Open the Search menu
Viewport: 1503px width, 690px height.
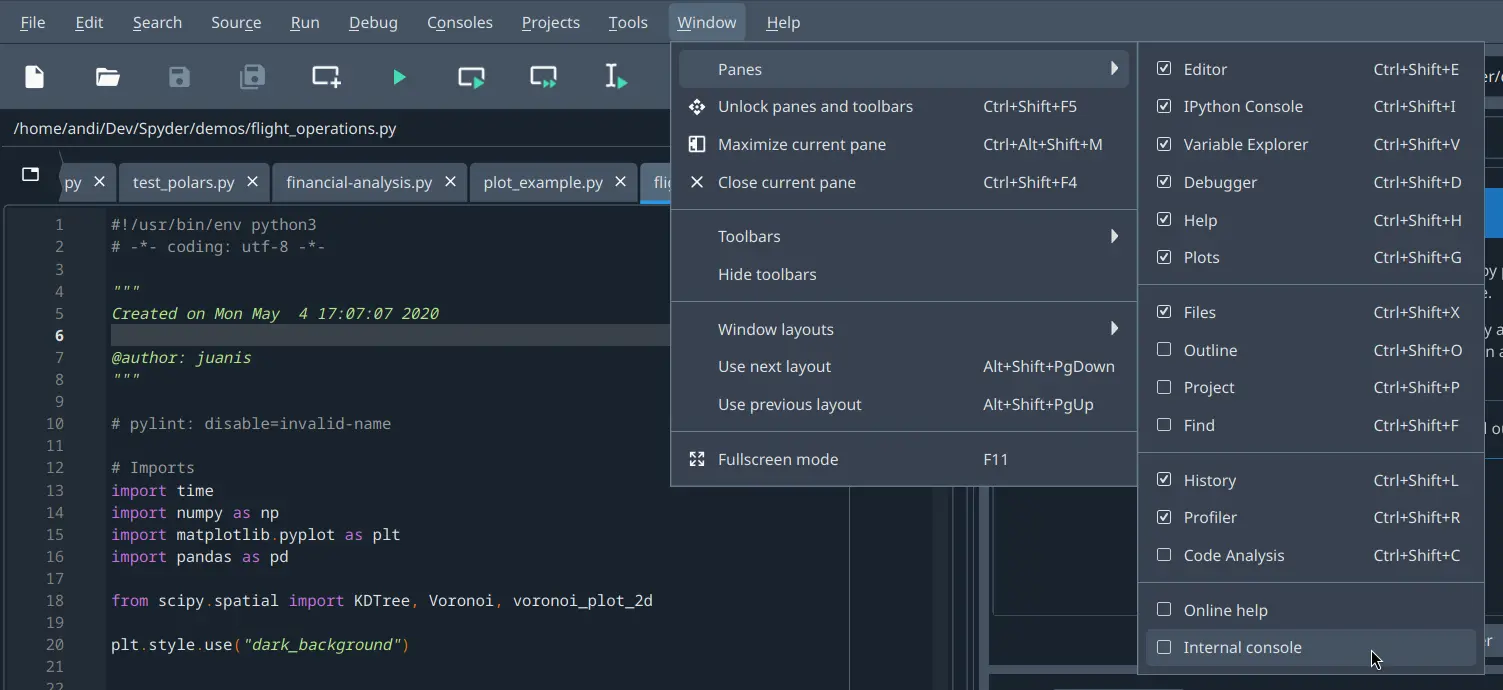coord(157,22)
